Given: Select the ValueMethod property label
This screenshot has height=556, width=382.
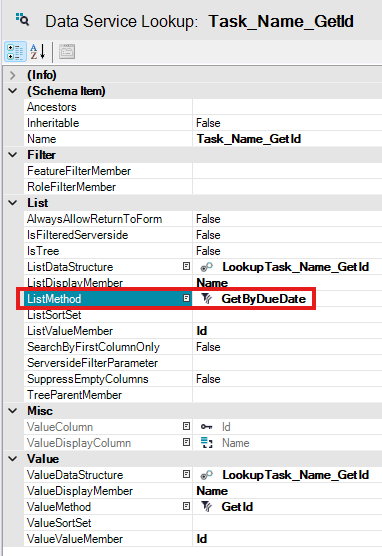Looking at the screenshot, I should point(59,507).
